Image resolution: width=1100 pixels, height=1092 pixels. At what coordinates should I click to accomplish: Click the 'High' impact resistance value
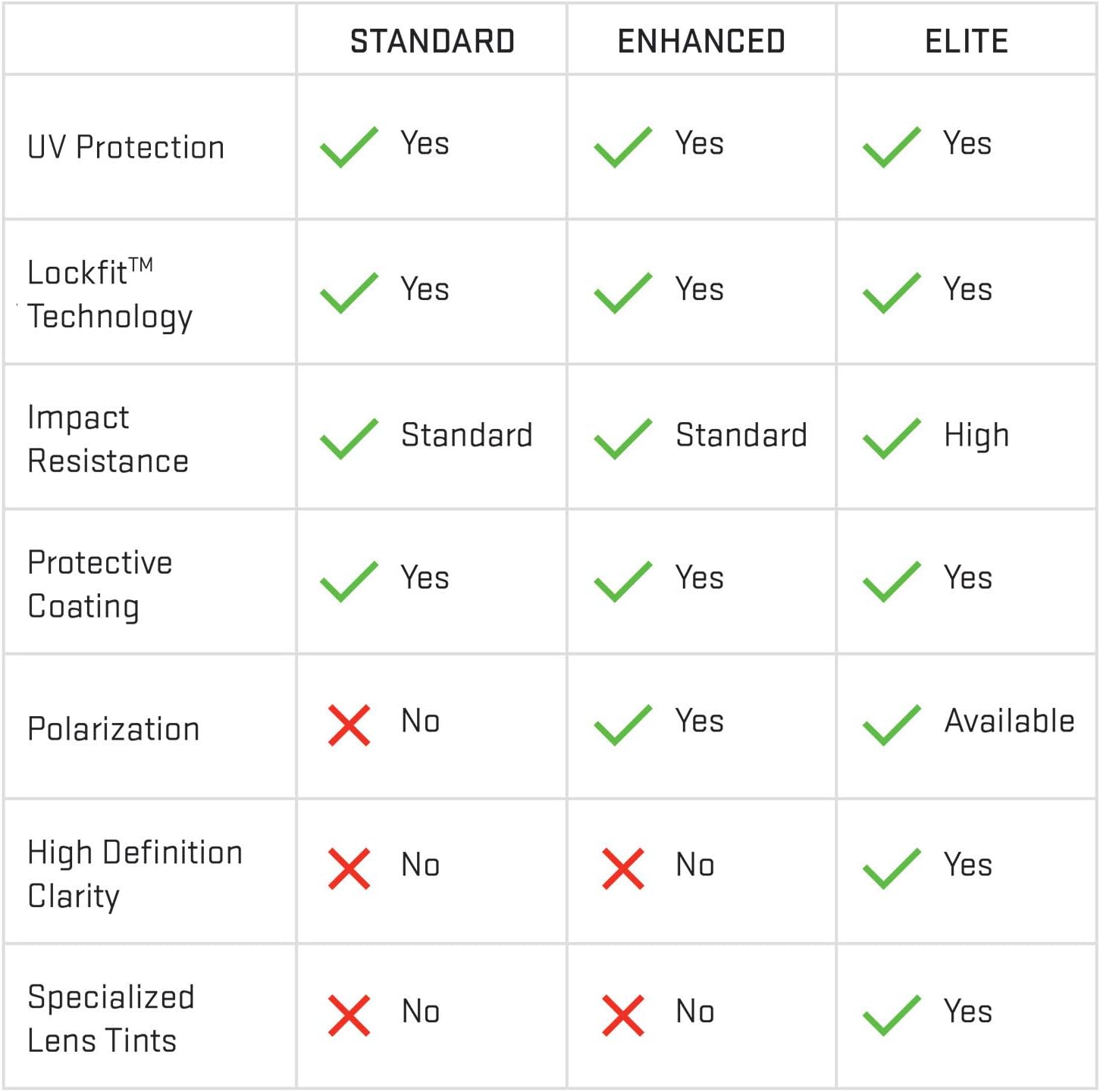point(976,436)
